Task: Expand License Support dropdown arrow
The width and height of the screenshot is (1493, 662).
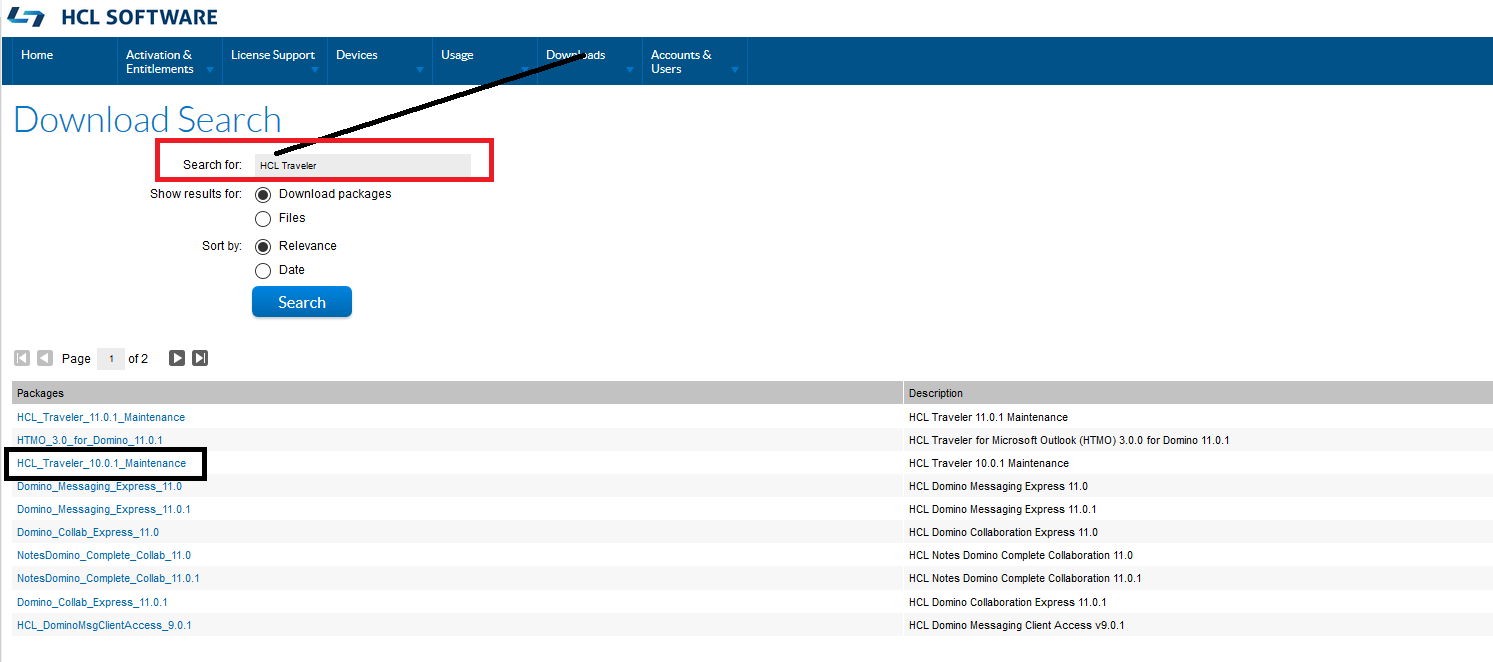Action: coord(315,70)
